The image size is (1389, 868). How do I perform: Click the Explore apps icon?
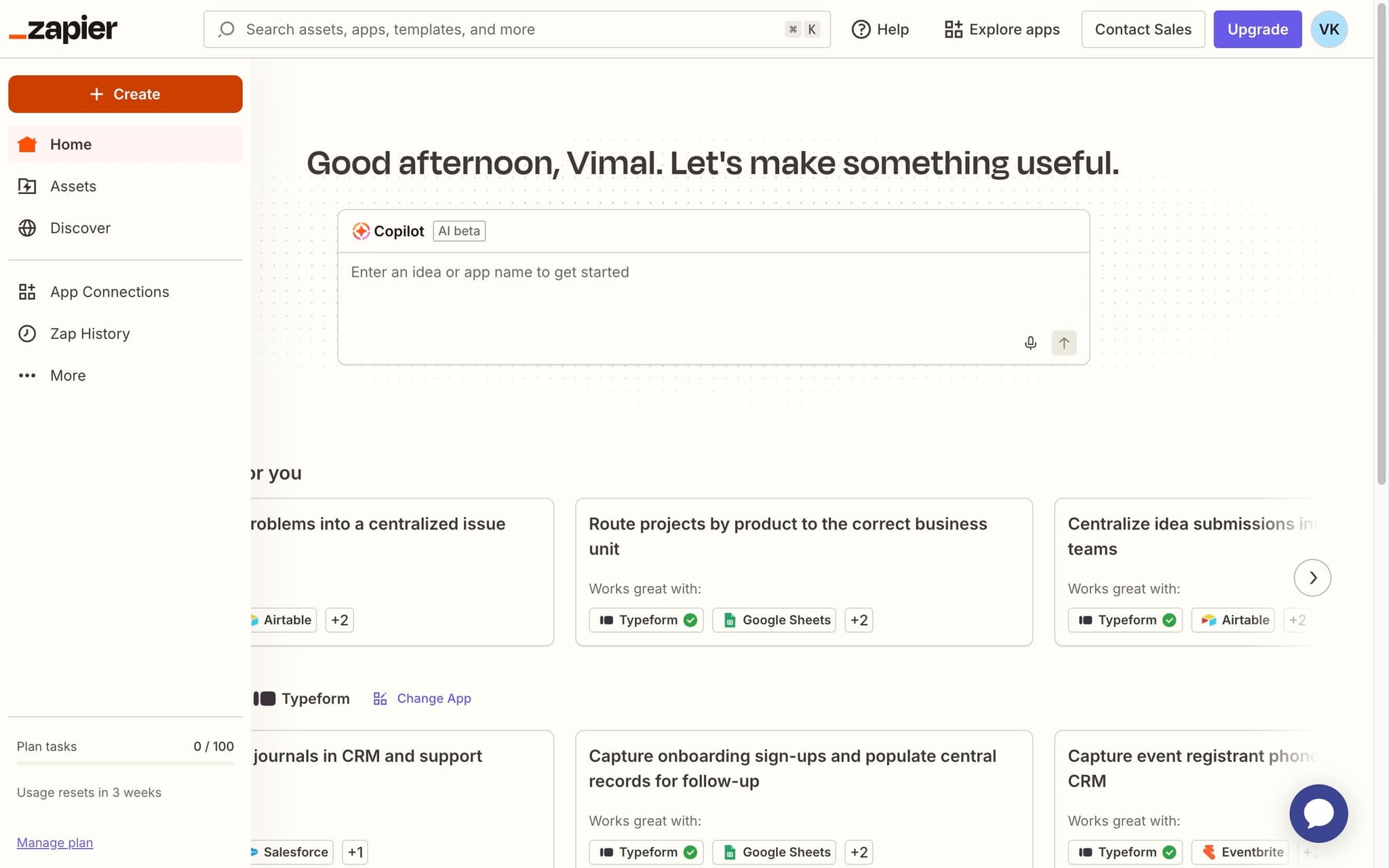[954, 29]
